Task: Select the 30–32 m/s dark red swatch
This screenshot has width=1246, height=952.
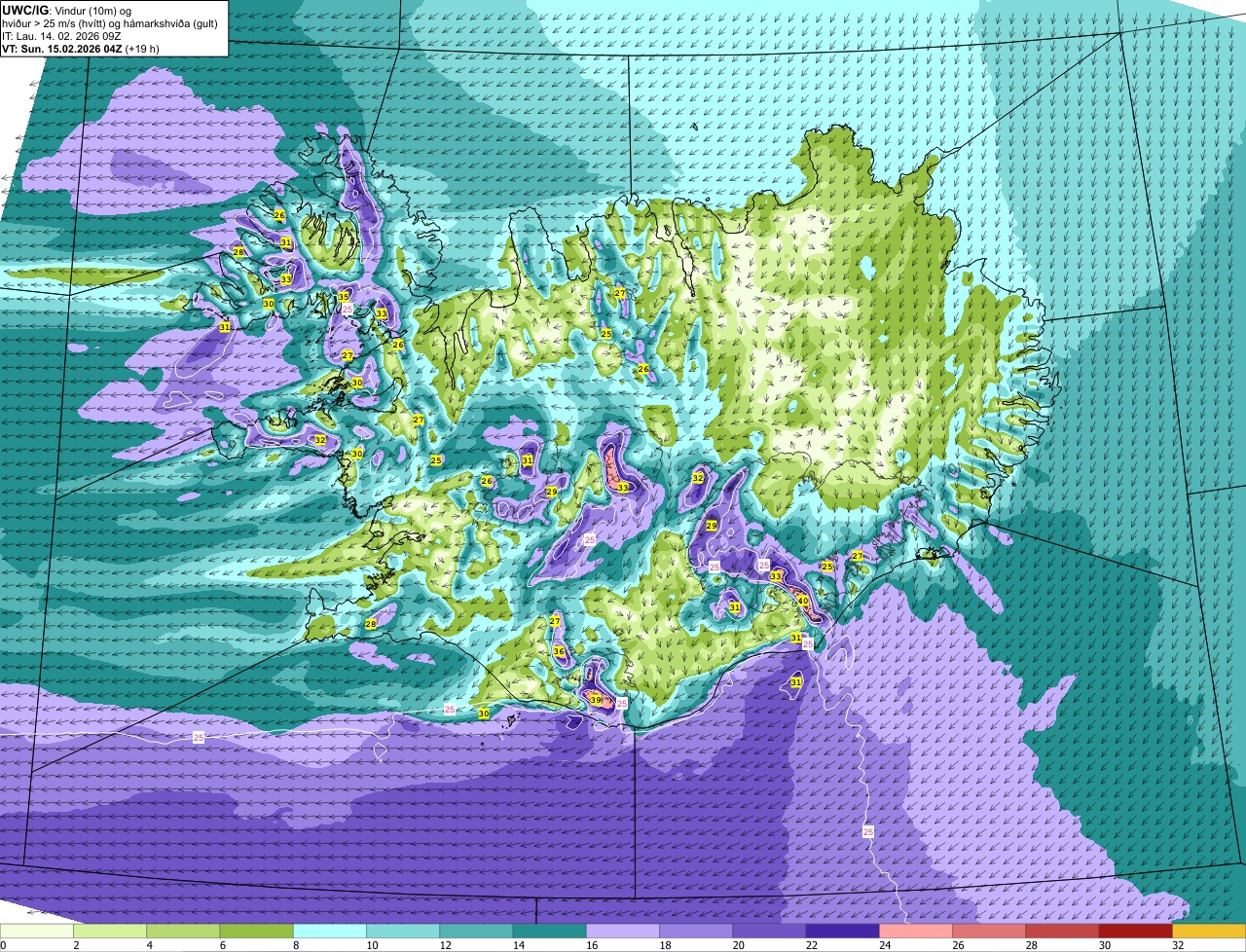Action: (x=1136, y=932)
